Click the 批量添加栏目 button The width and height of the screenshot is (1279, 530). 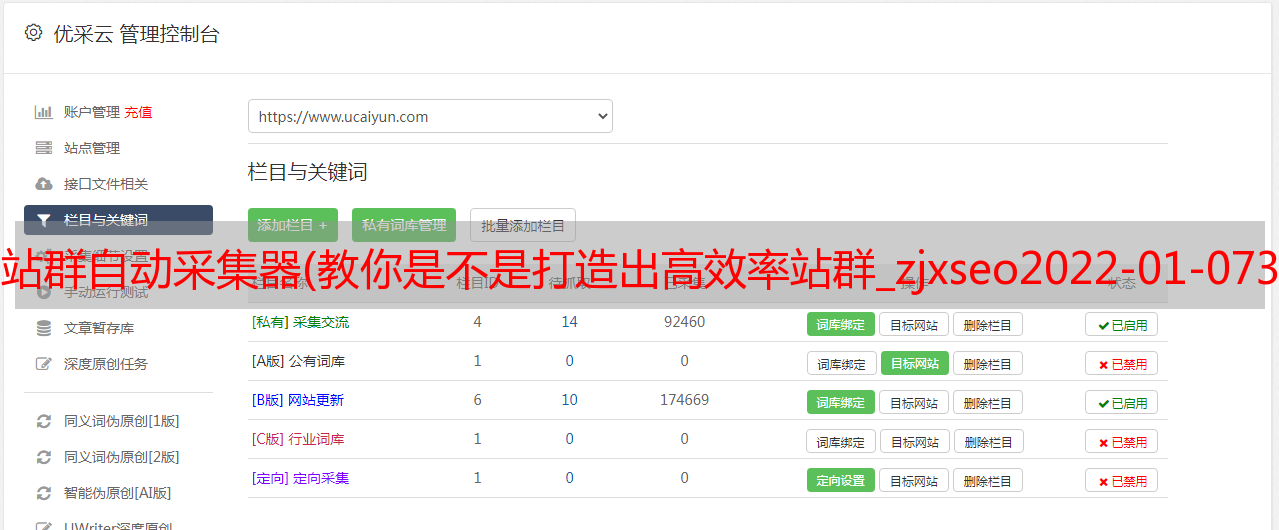[523, 225]
